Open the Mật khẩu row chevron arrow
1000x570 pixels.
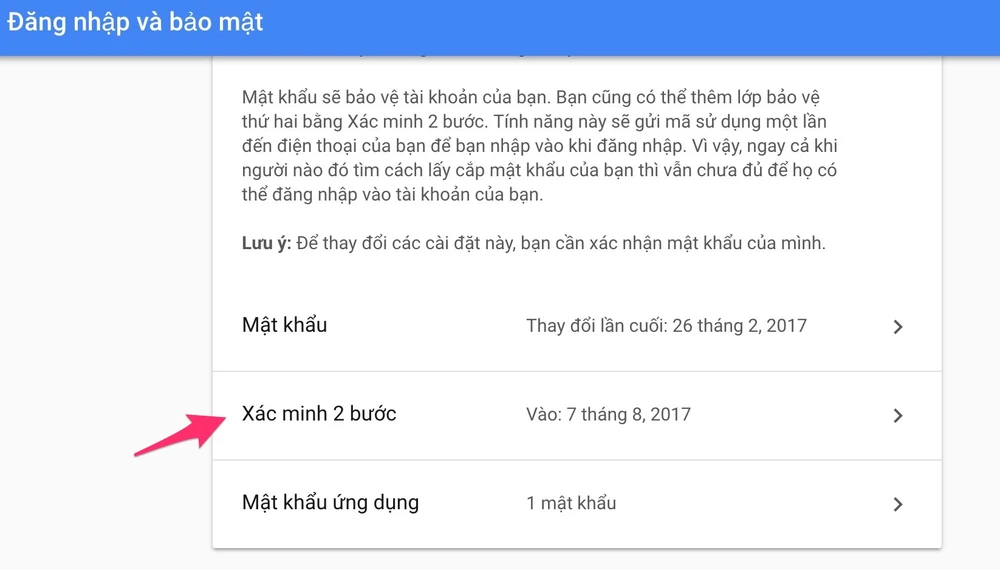(897, 326)
